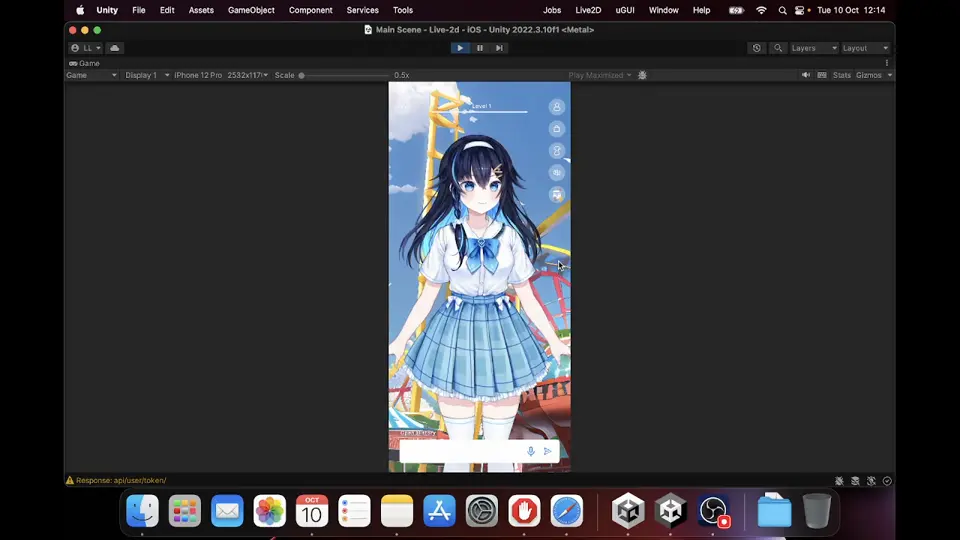
Task: Open the Help menu
Action: tap(701, 10)
